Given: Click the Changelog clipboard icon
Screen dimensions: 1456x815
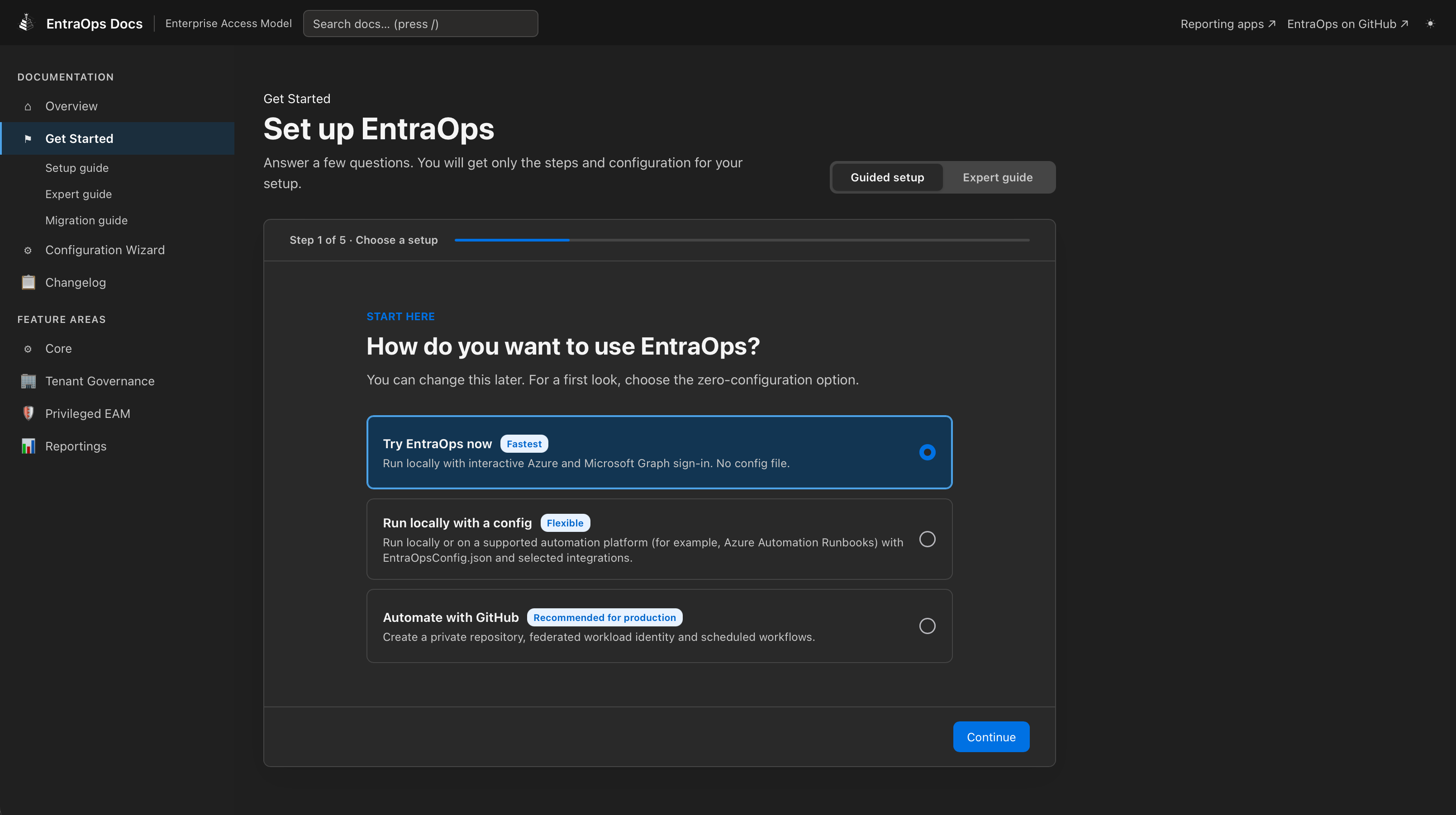Looking at the screenshot, I should [28, 282].
